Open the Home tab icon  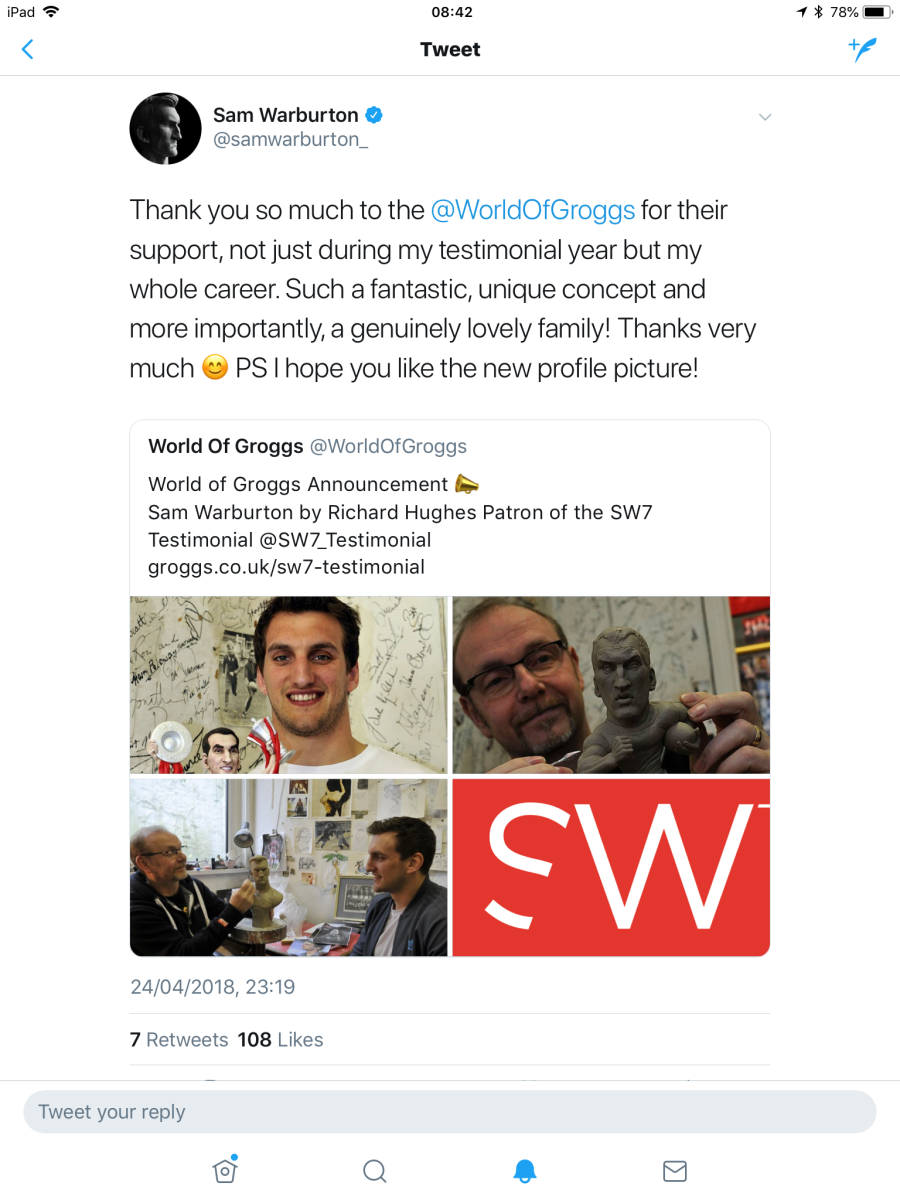pos(225,1170)
